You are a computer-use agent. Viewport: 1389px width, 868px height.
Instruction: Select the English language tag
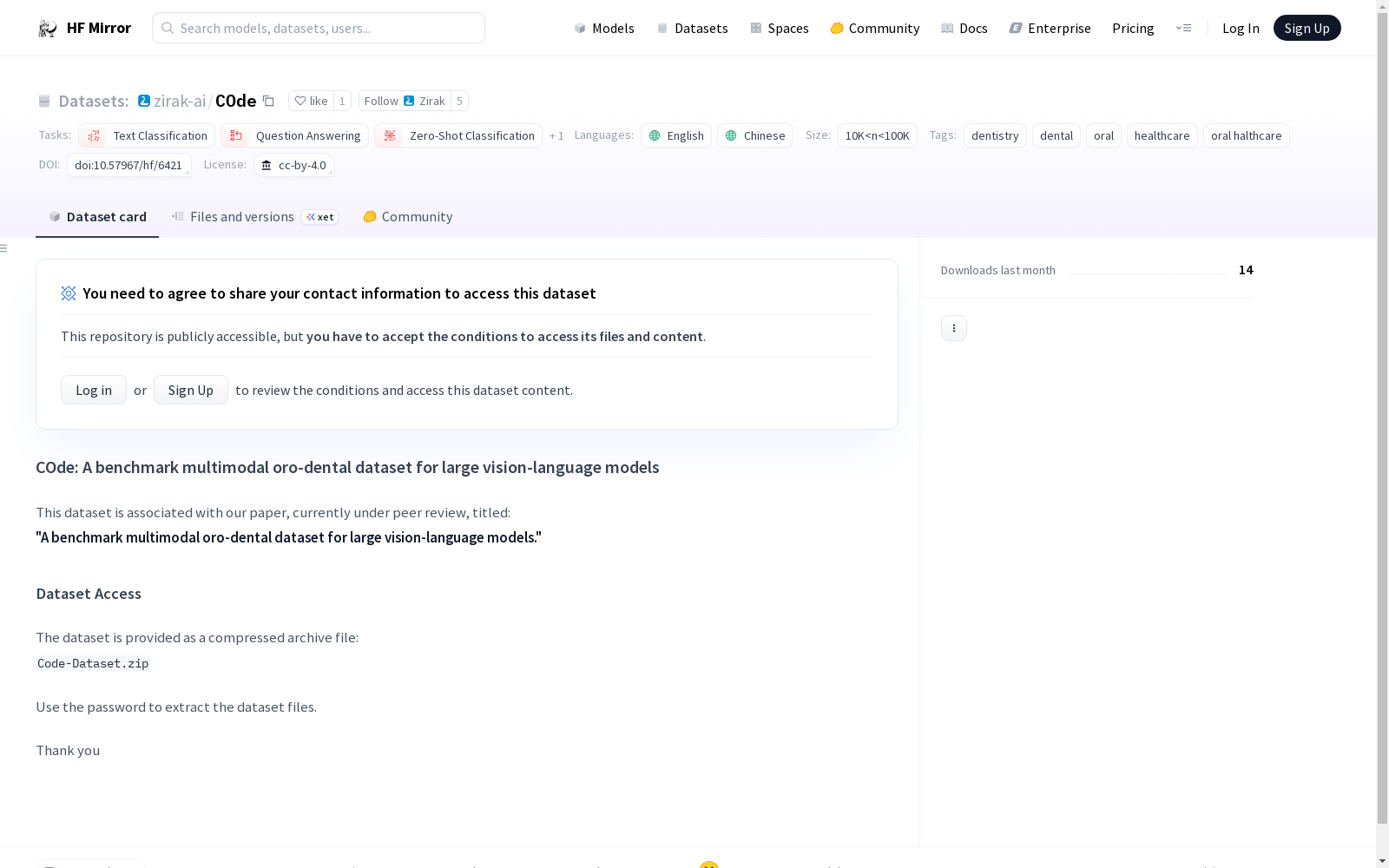676,136
